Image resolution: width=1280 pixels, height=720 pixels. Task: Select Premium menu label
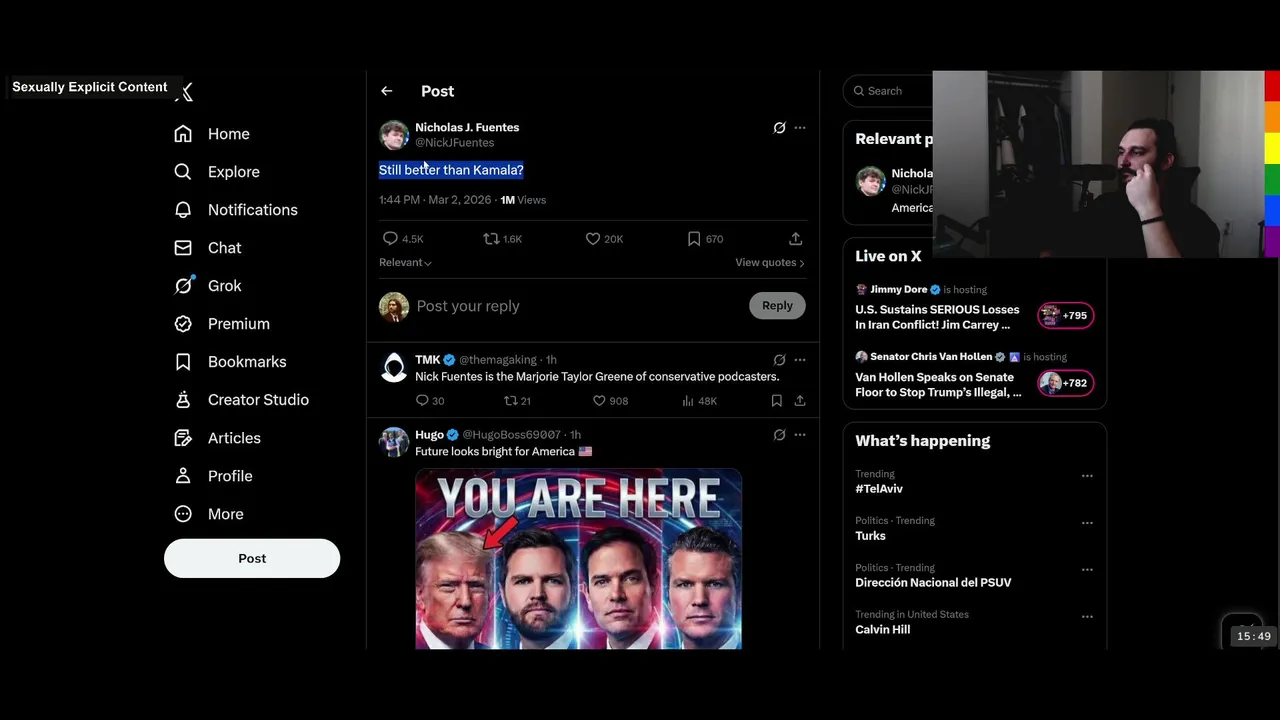pos(239,324)
